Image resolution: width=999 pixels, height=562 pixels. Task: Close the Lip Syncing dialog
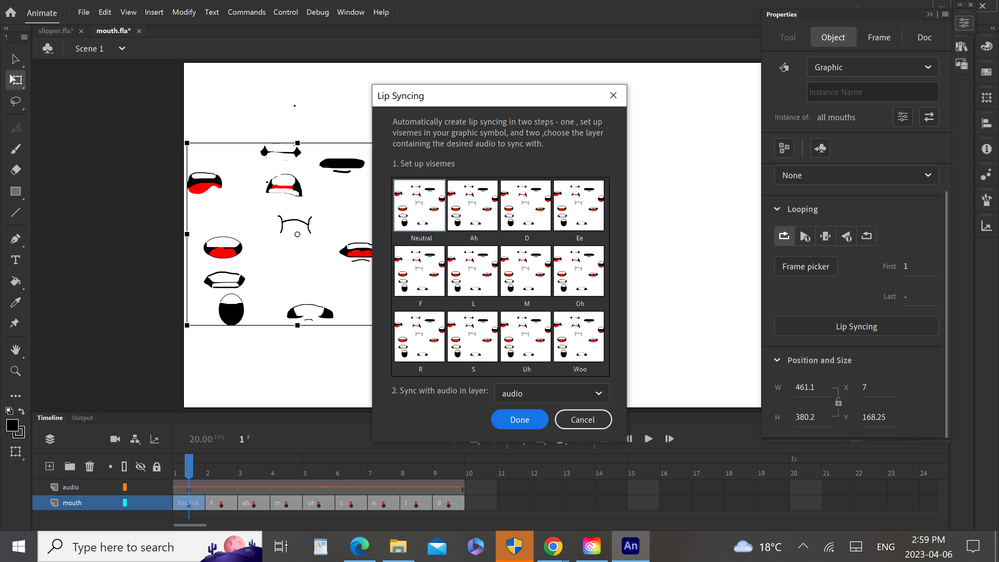coord(613,95)
